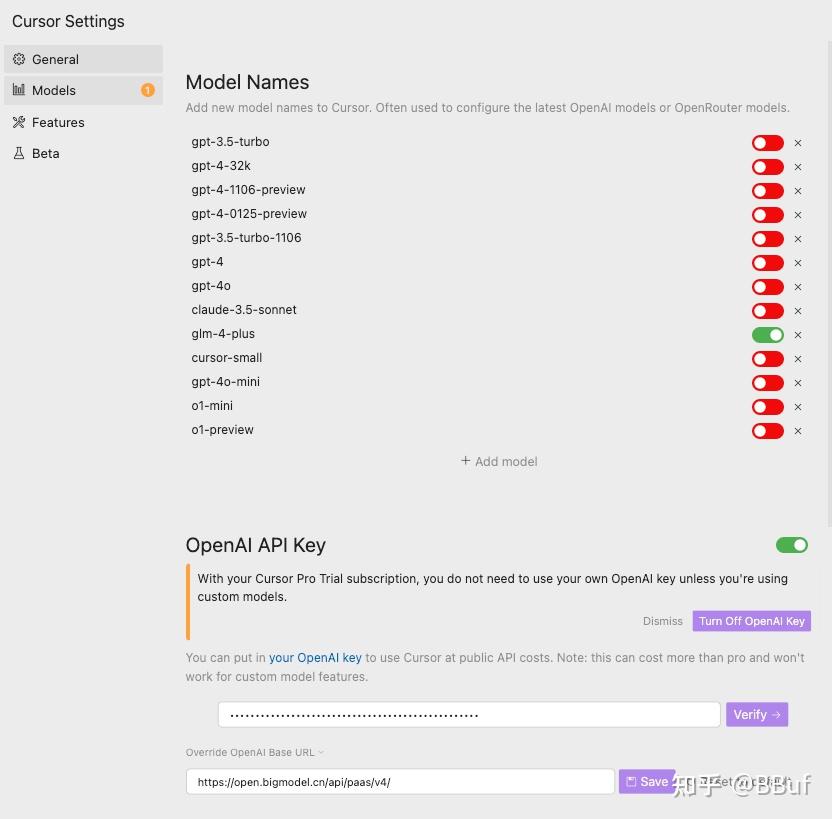Image resolution: width=832 pixels, height=819 pixels.
Task: Enable the gpt-4o model toggle
Action: coord(767,287)
